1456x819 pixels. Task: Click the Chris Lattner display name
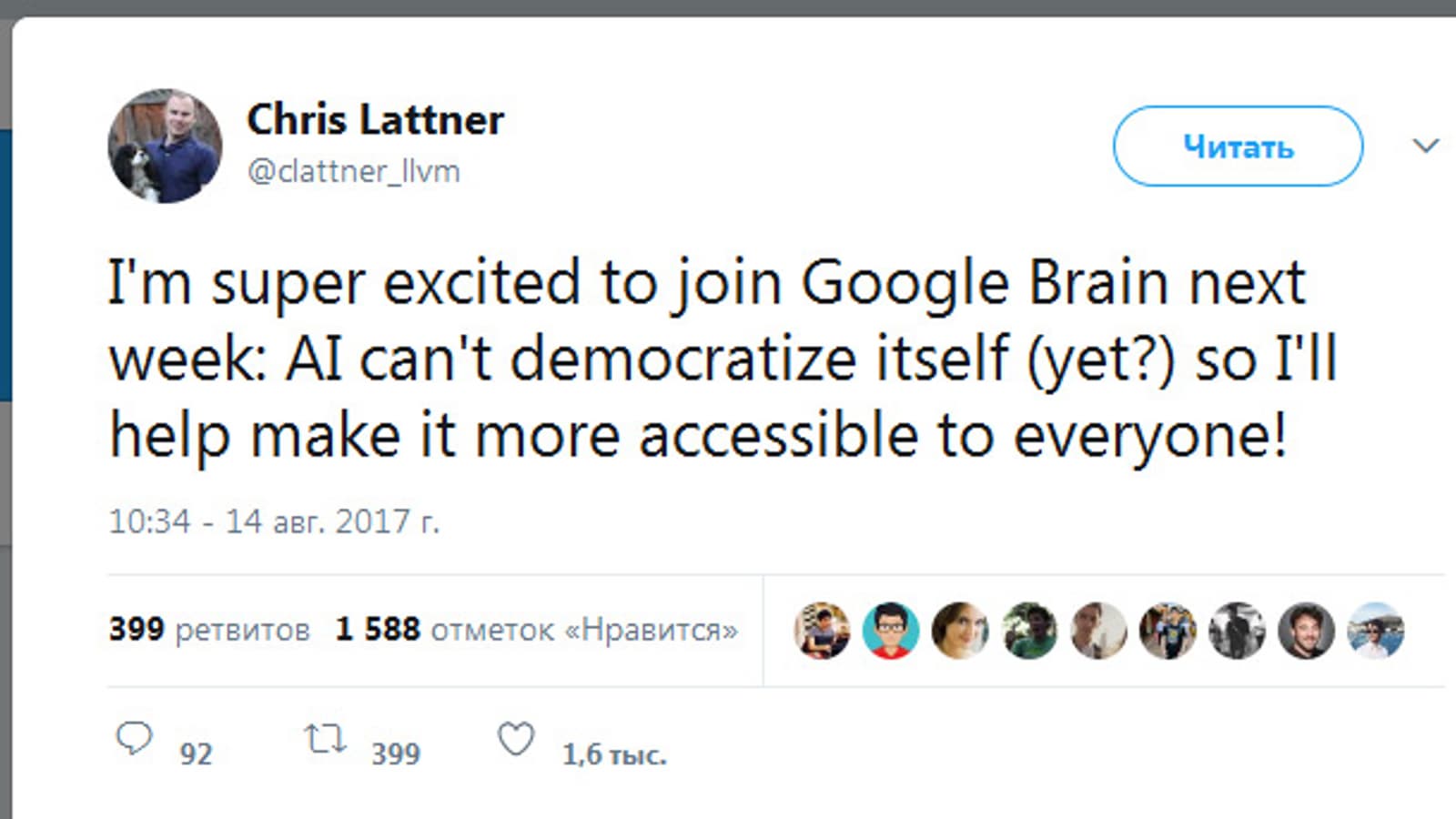(x=375, y=119)
